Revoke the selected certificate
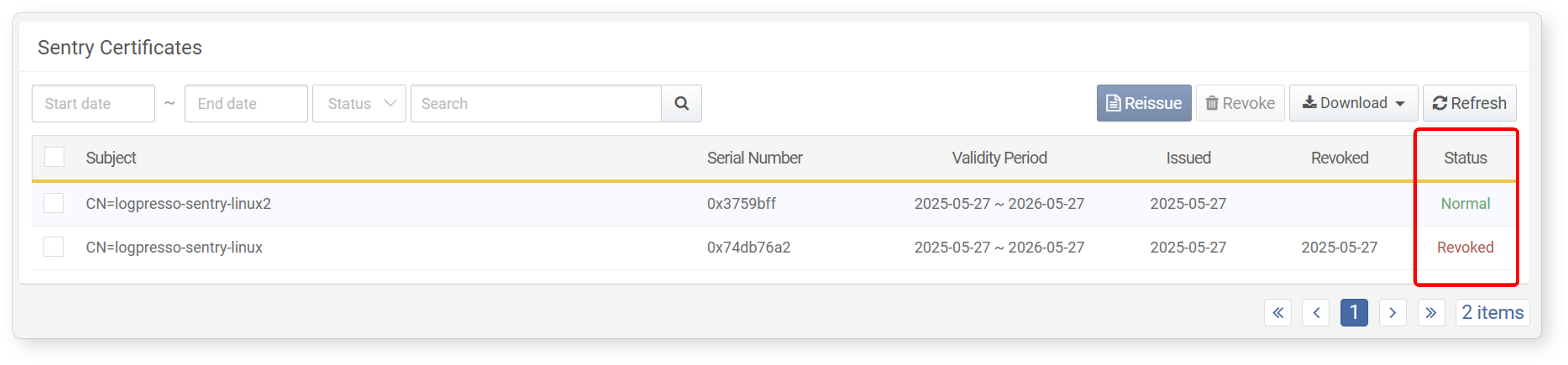 point(1240,103)
